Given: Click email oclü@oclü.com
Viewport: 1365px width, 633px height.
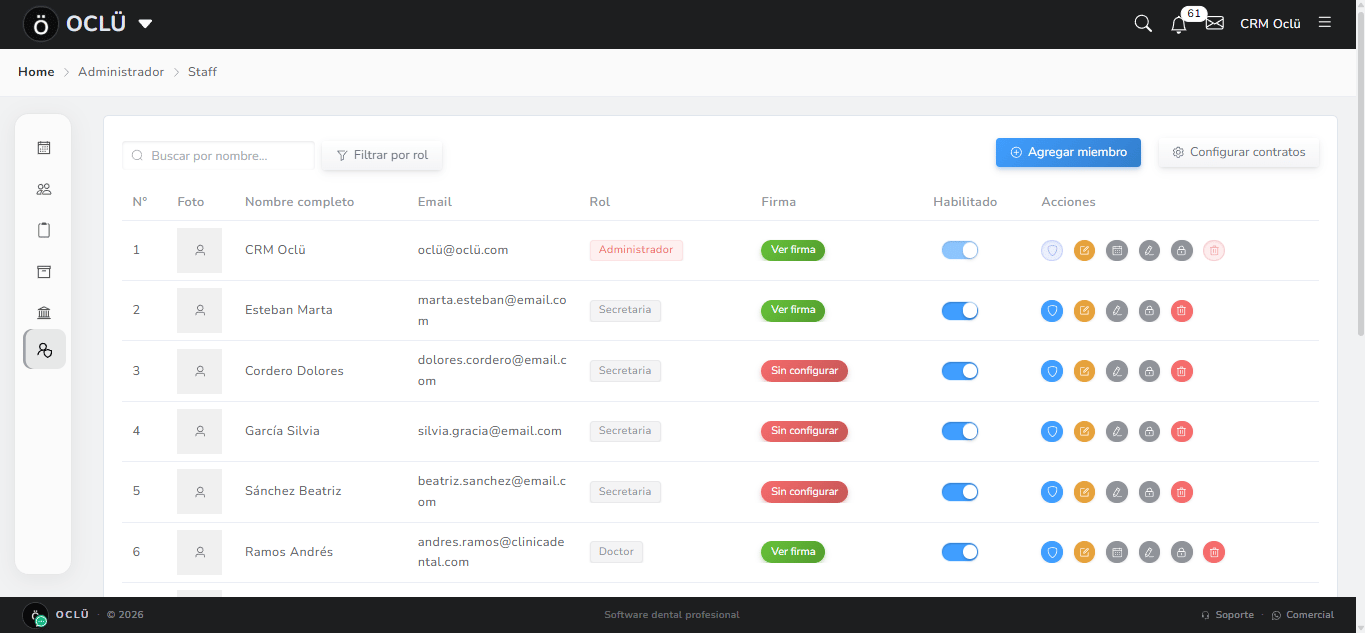Looking at the screenshot, I should 463,250.
